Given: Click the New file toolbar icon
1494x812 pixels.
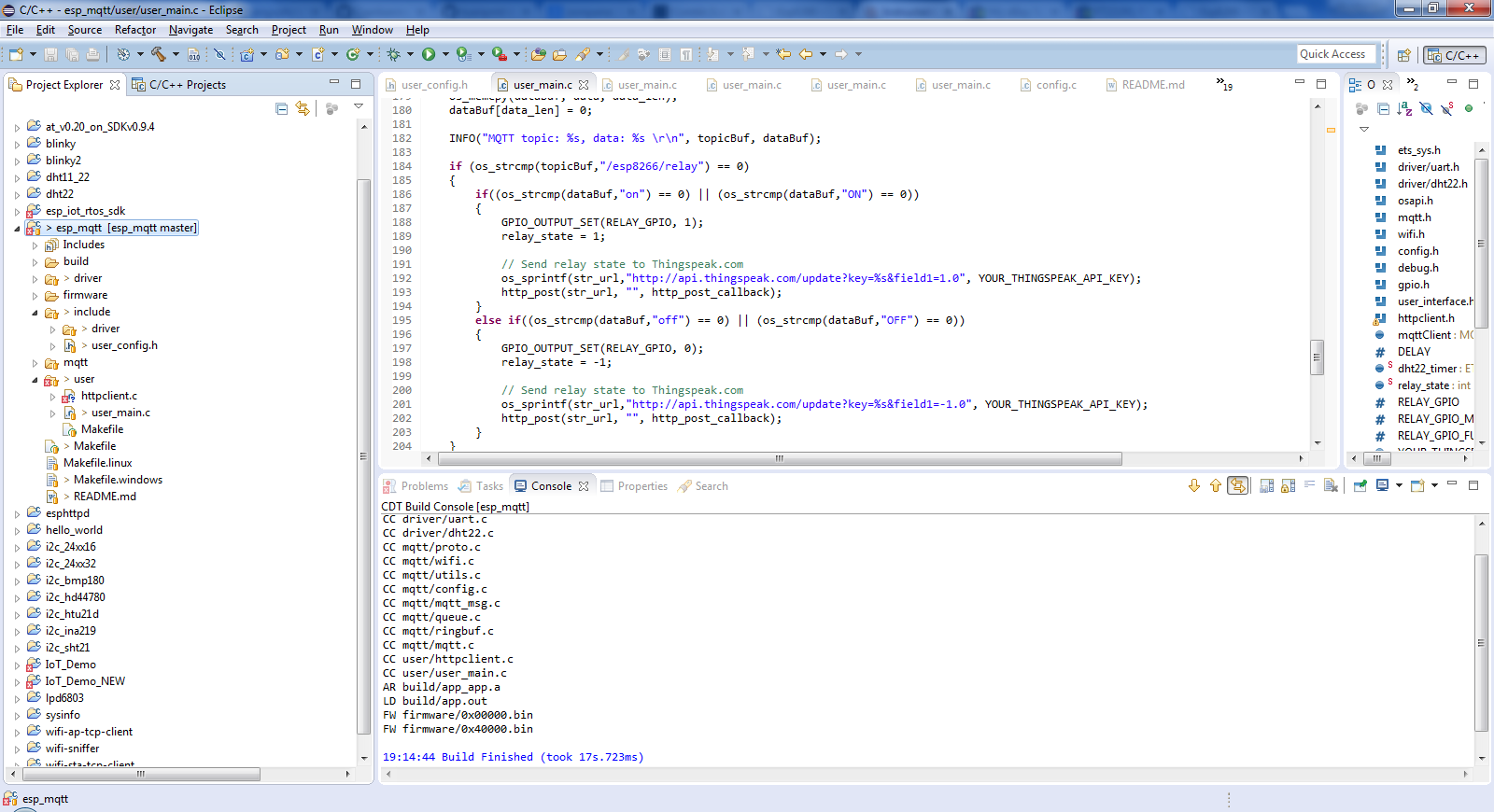Looking at the screenshot, I should [x=16, y=54].
